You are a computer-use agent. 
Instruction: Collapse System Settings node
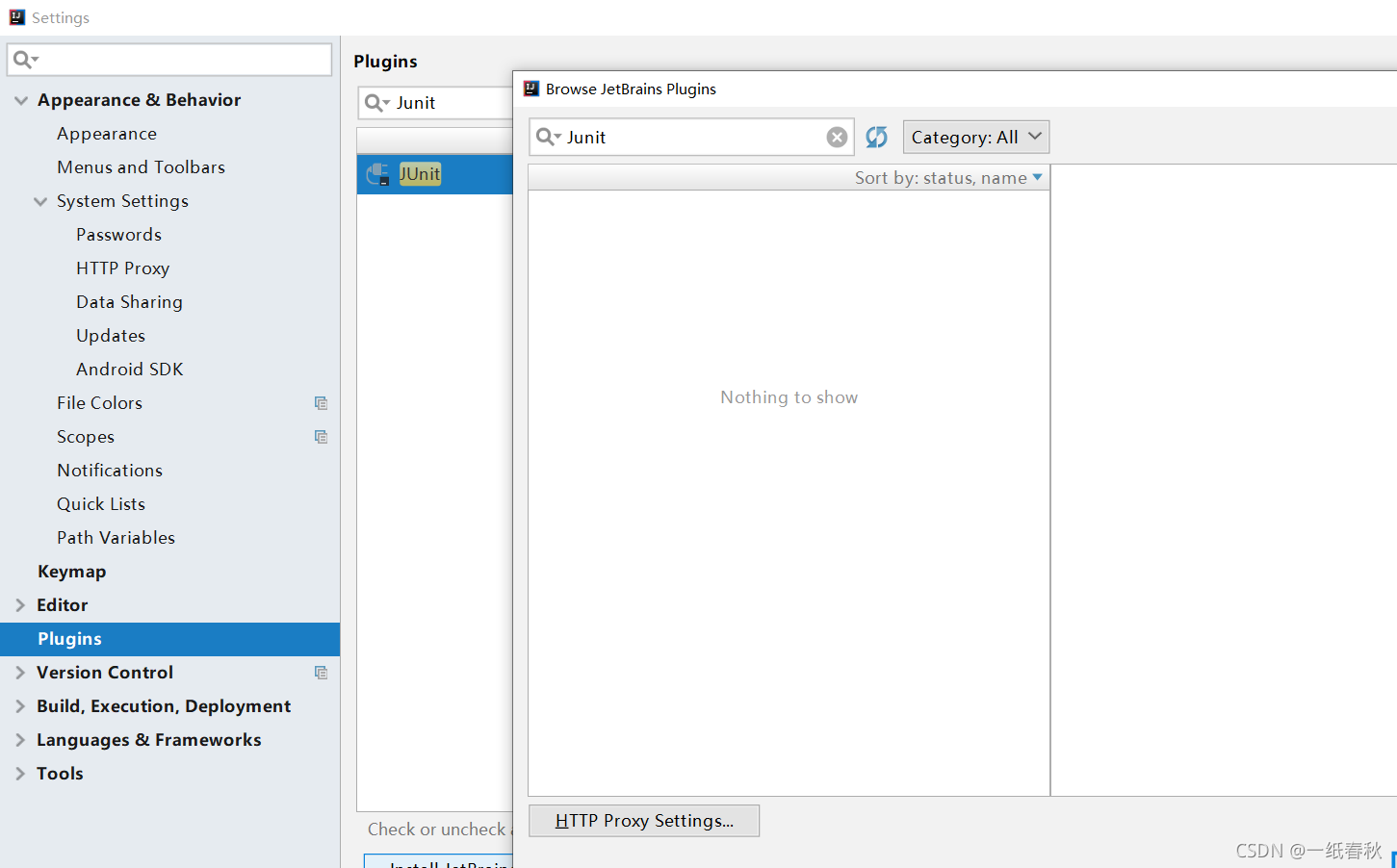[x=40, y=201]
